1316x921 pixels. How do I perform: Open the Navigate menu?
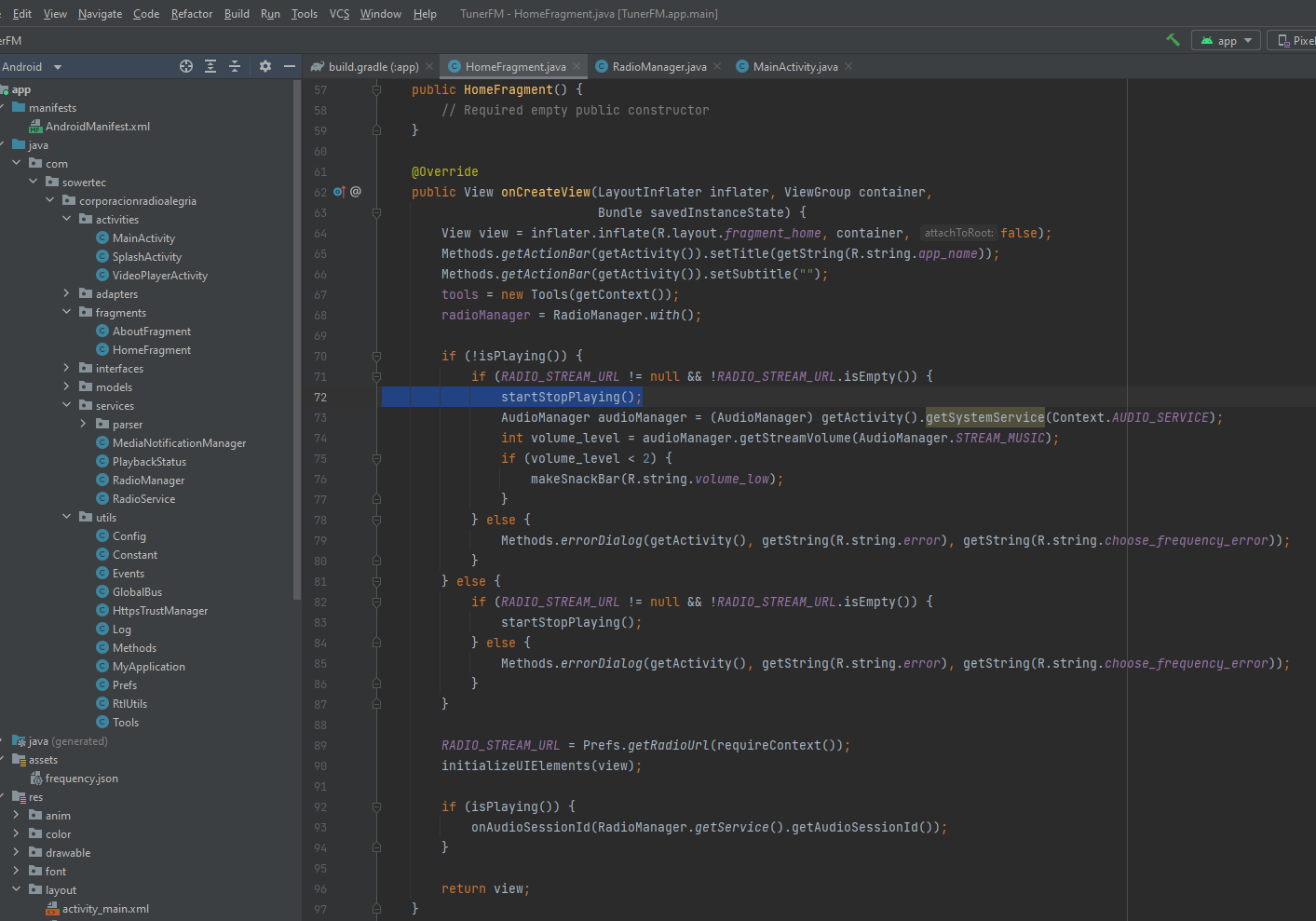click(100, 14)
